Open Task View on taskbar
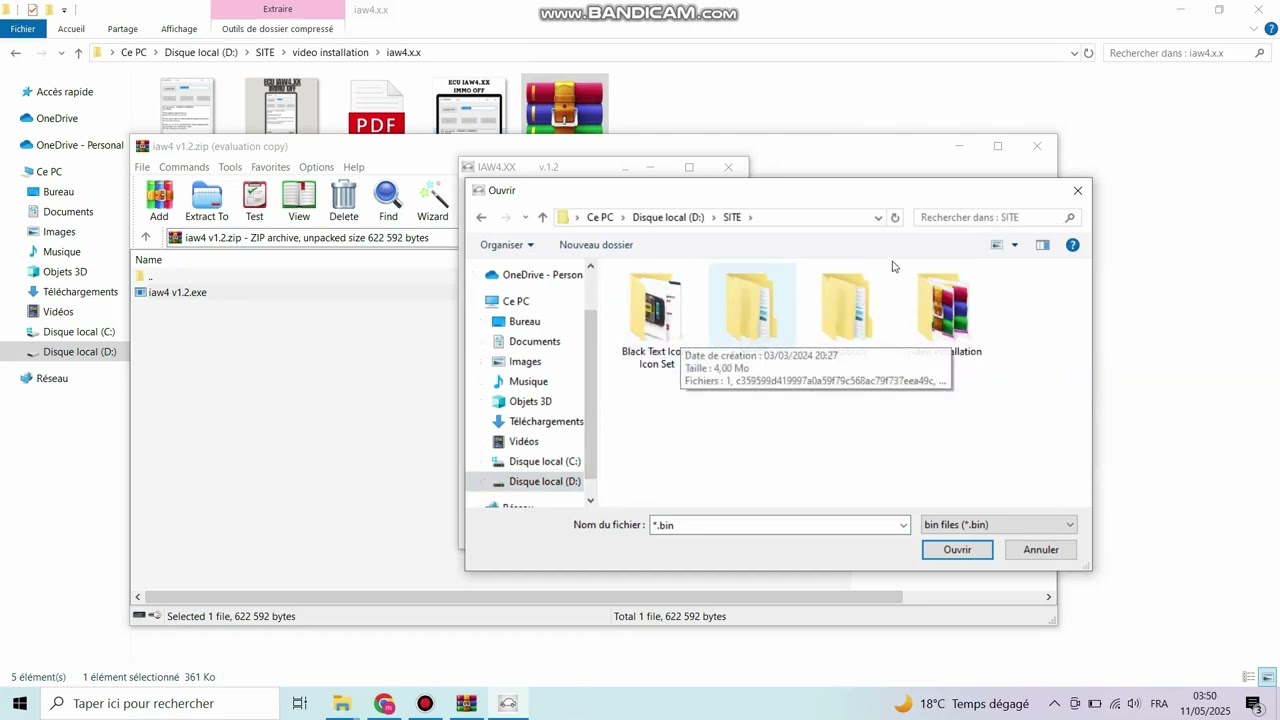1280x720 pixels. coord(299,703)
